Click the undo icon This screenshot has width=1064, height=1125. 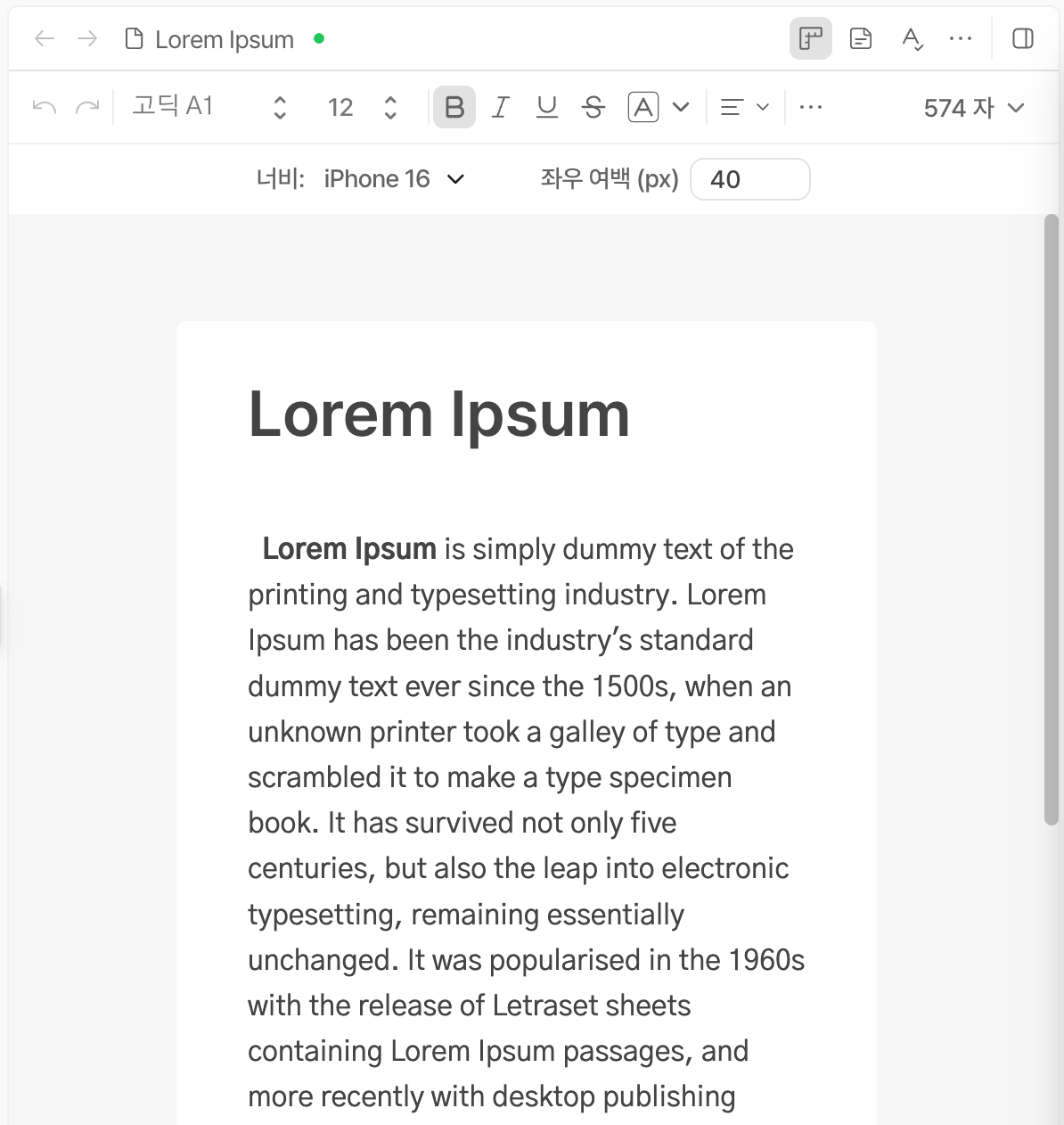(45, 107)
